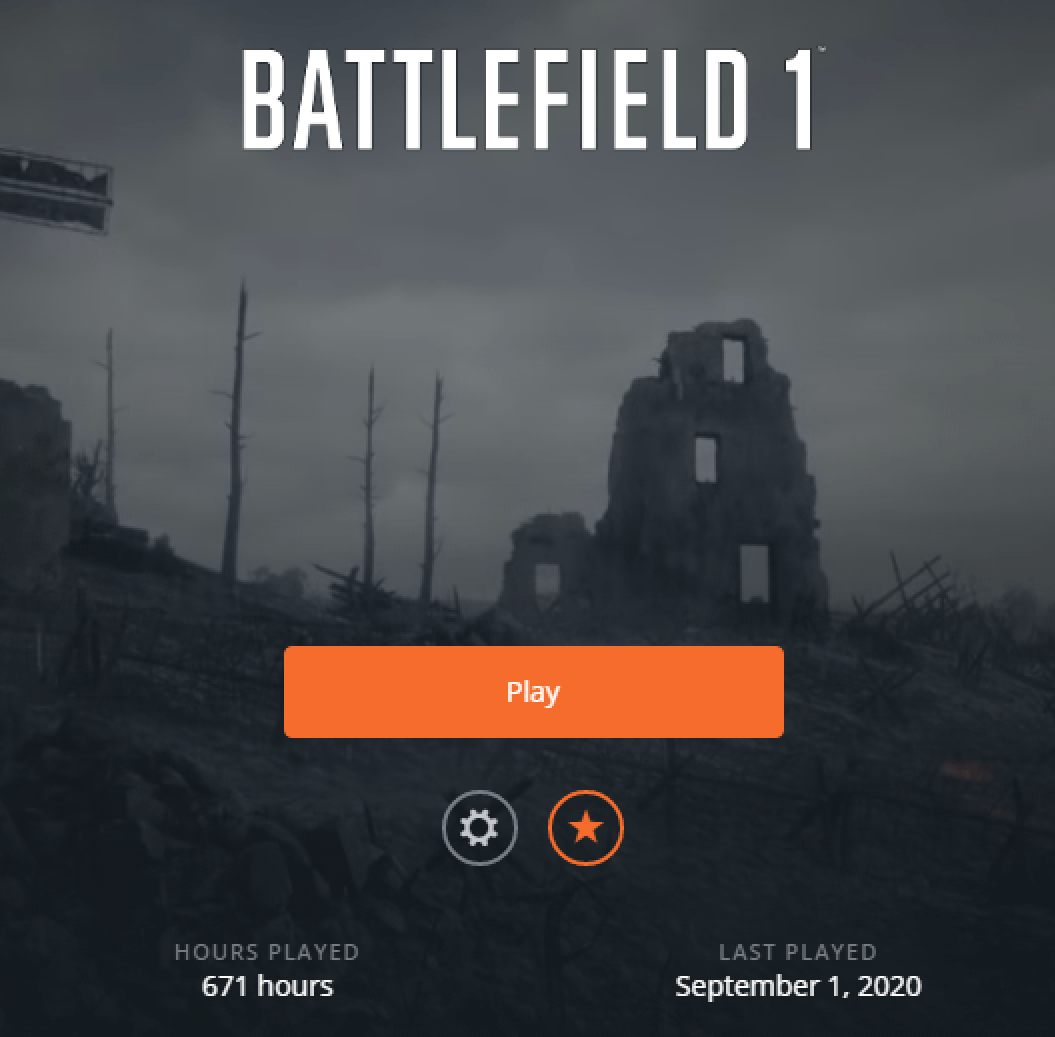Click the tattered flag in the artwork
Viewport: 1055px width, 1037px height.
[x=54, y=190]
